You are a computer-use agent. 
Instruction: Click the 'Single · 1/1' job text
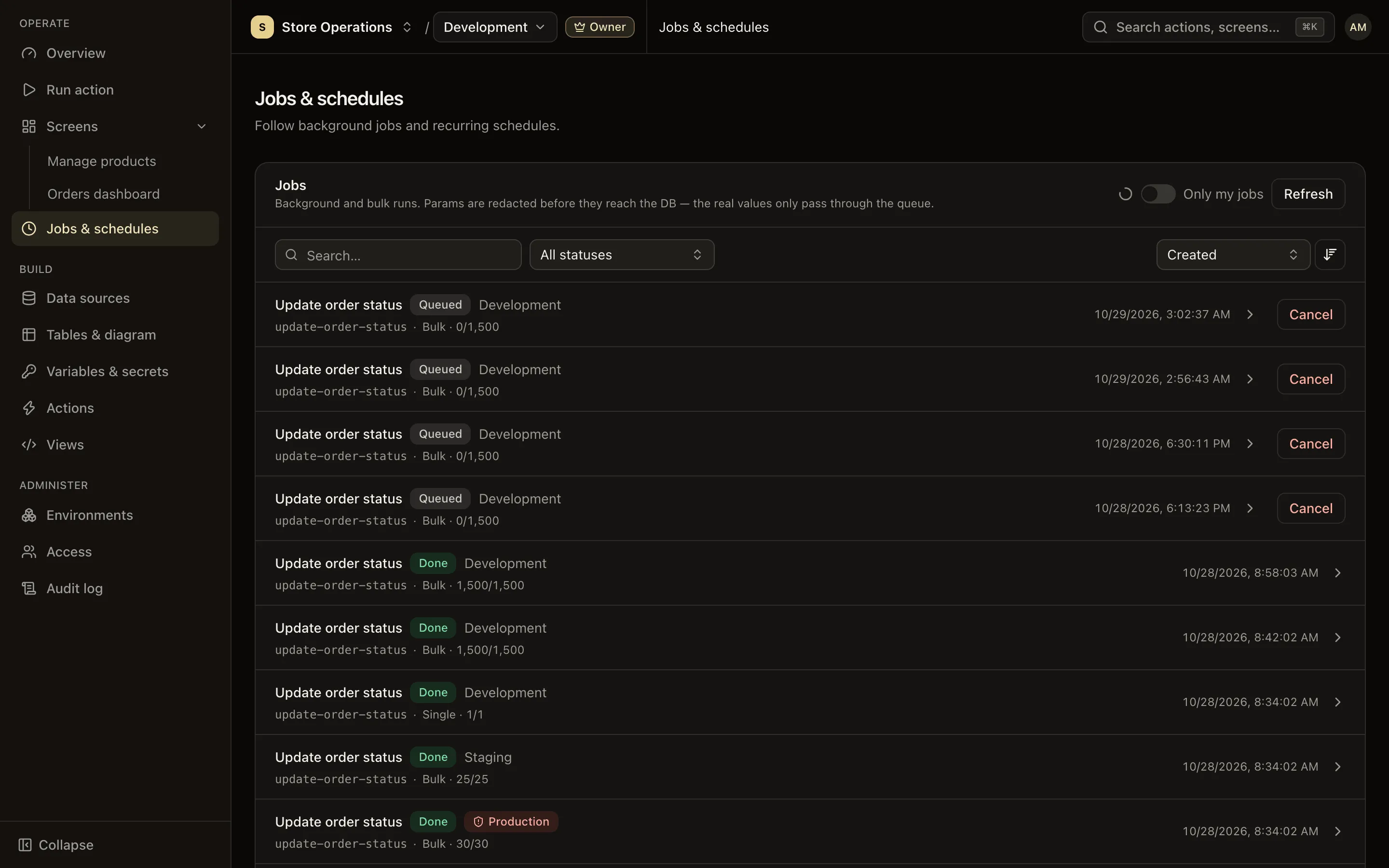[452, 715]
